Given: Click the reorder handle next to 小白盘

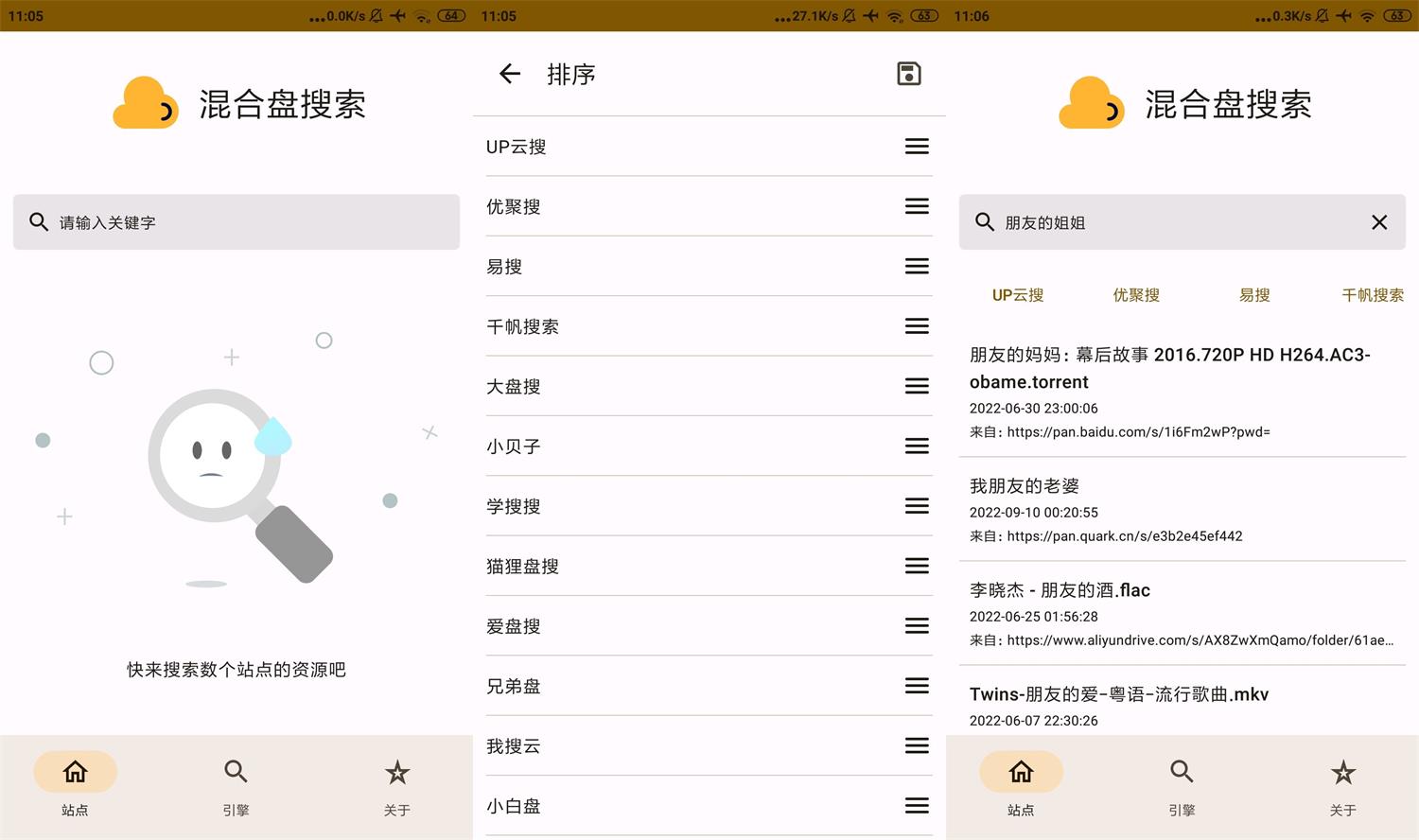Looking at the screenshot, I should coord(916,805).
